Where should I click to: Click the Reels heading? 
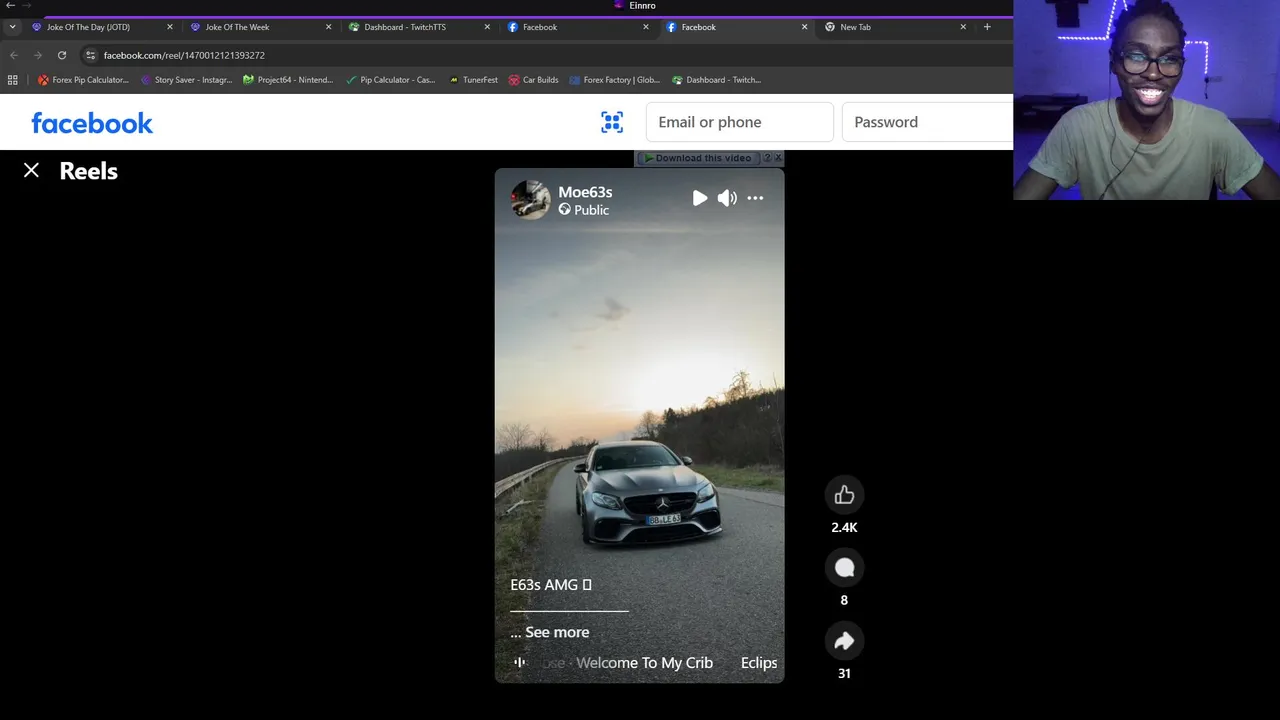tap(88, 171)
